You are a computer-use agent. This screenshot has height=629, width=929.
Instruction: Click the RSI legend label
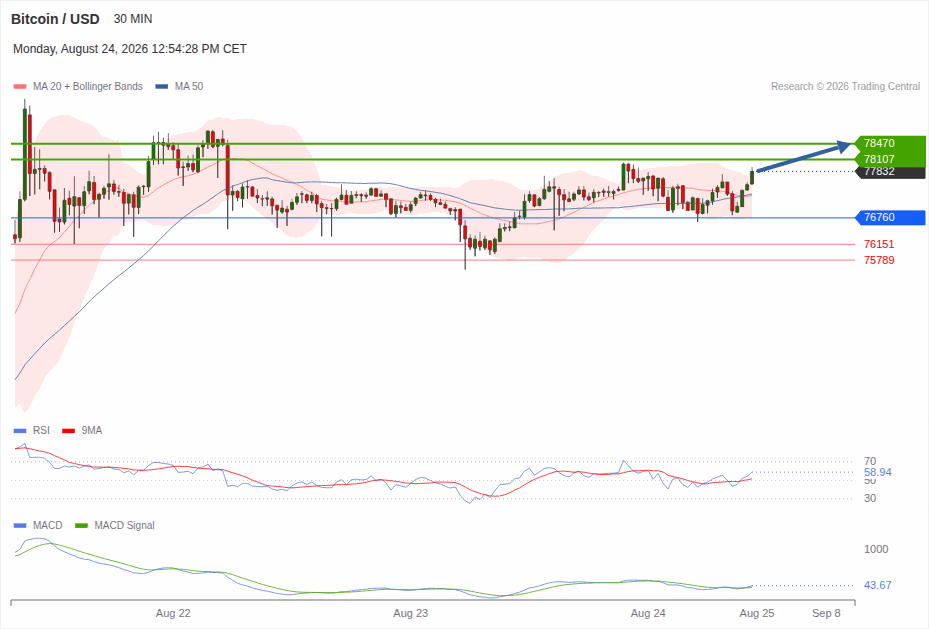point(41,431)
